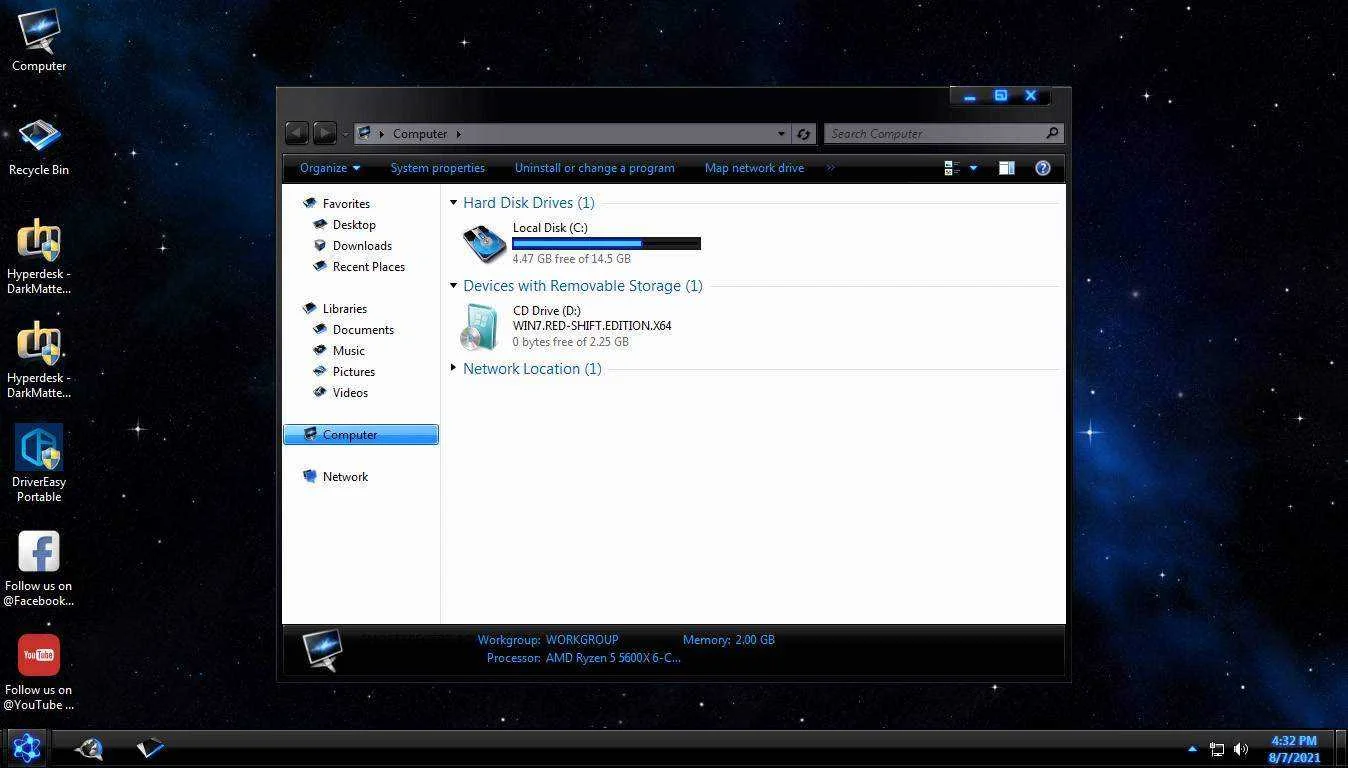The image size is (1348, 768).
Task: Open the address bar history dropdown
Action: pyautogui.click(x=781, y=134)
